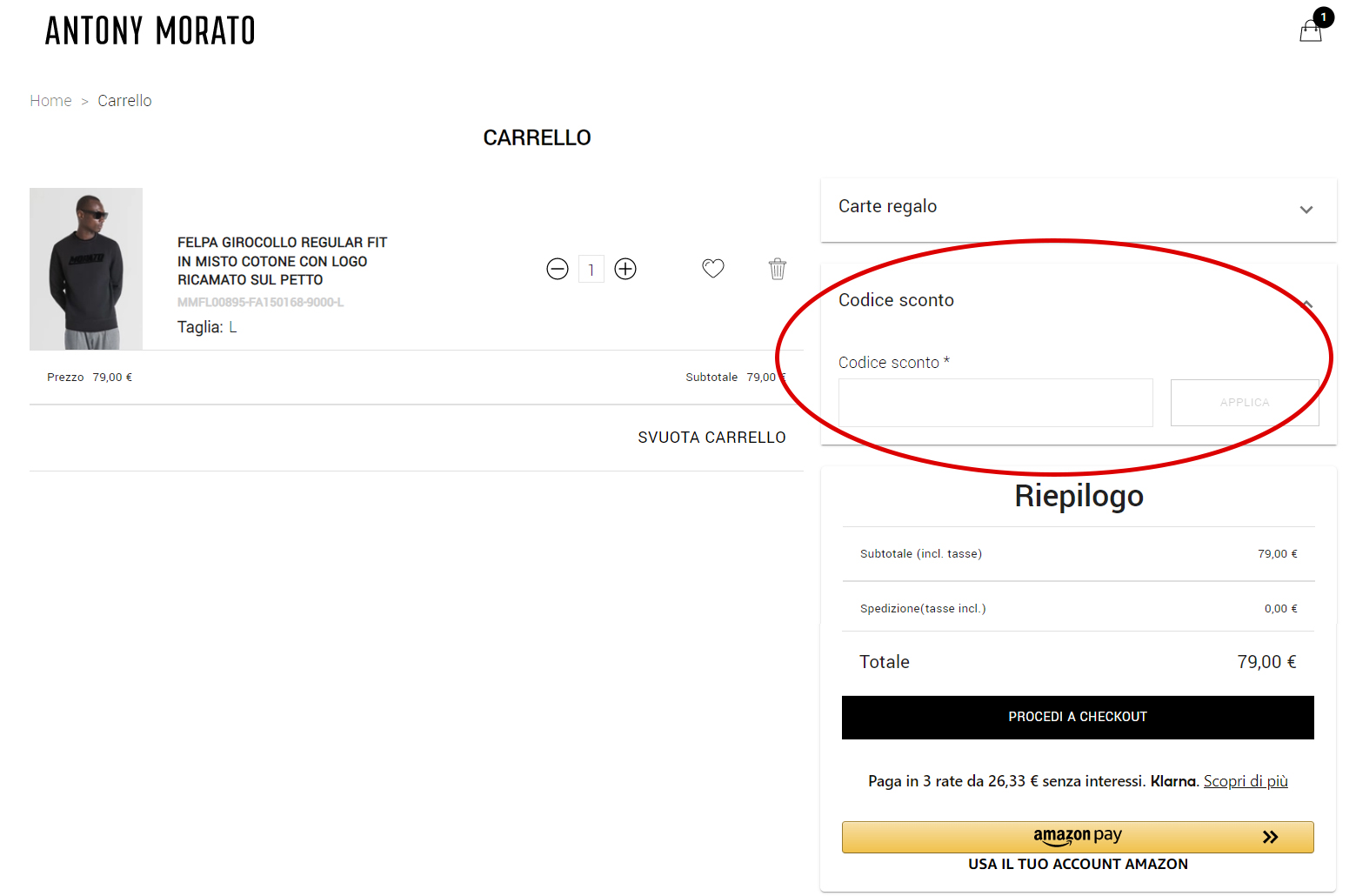
Task: Click the Codice sconto text field
Action: pyautogui.click(x=995, y=403)
